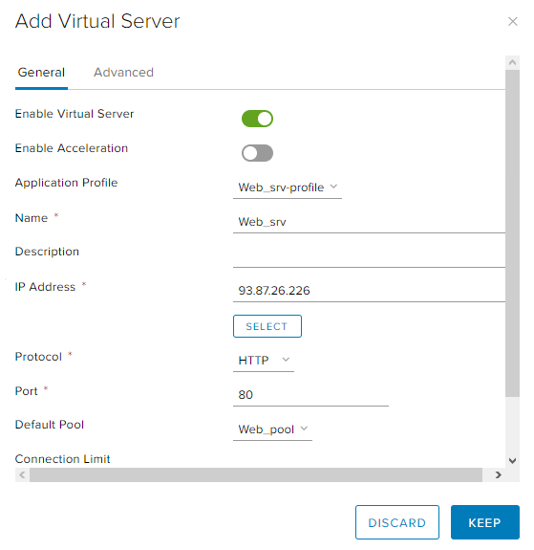Viewport: 534px width, 550px height.
Task: Open the Default Pool Web_pool dropdown
Action: tap(273, 429)
